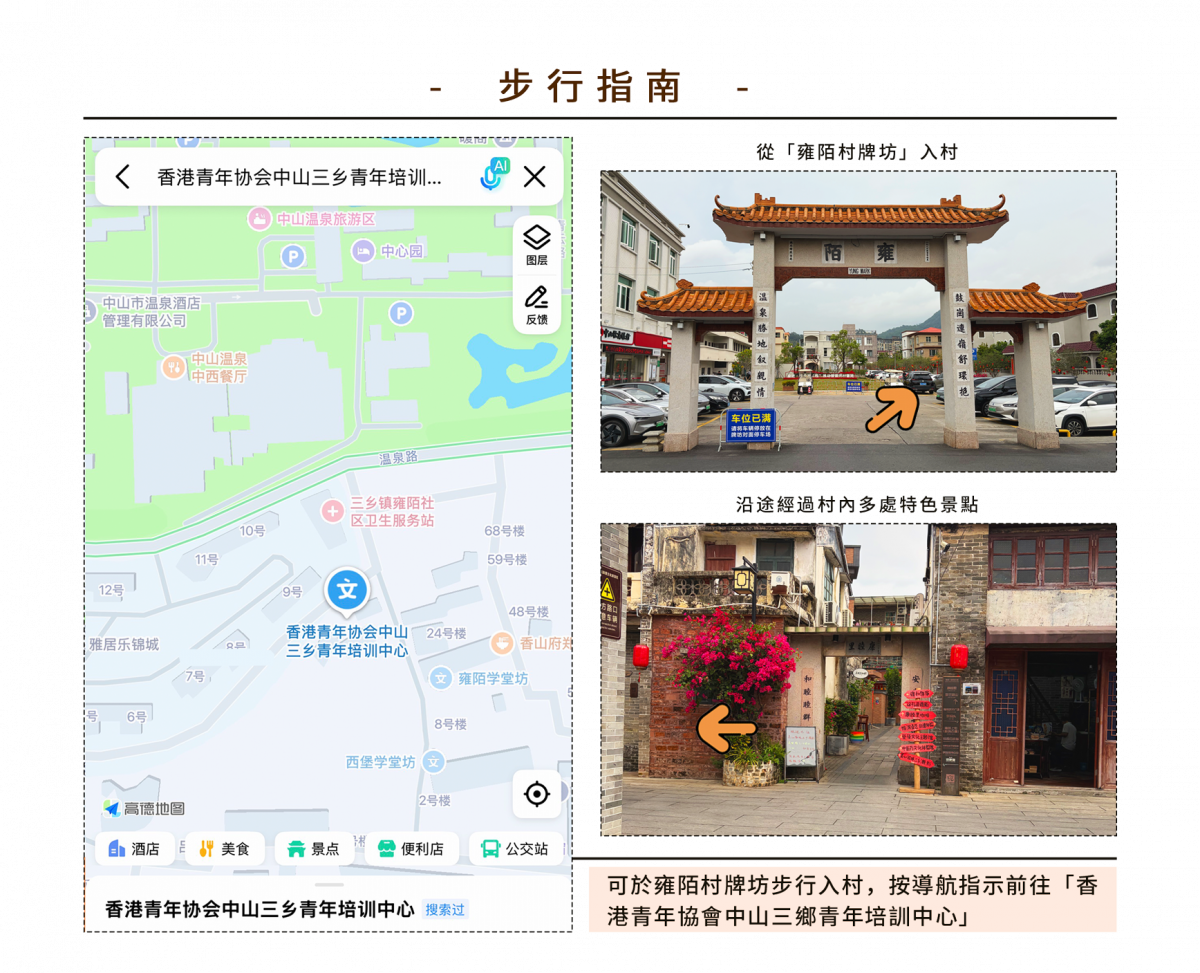Tap the 三乡镇雍陌社区卫生服务站 clinic icon

coord(332,511)
